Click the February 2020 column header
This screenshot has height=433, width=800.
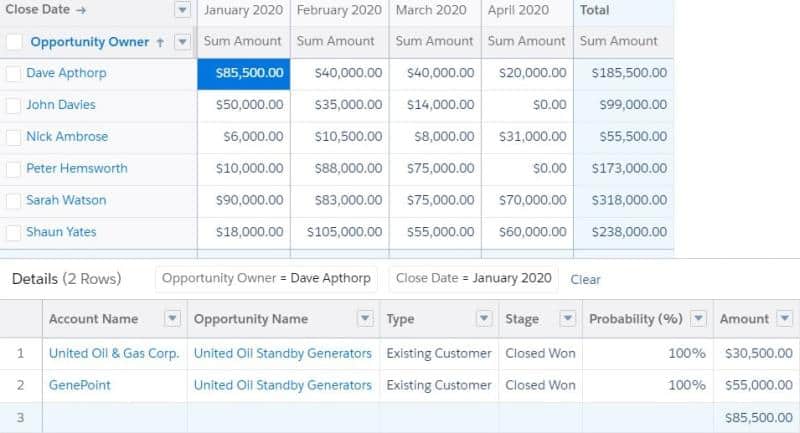(340, 10)
